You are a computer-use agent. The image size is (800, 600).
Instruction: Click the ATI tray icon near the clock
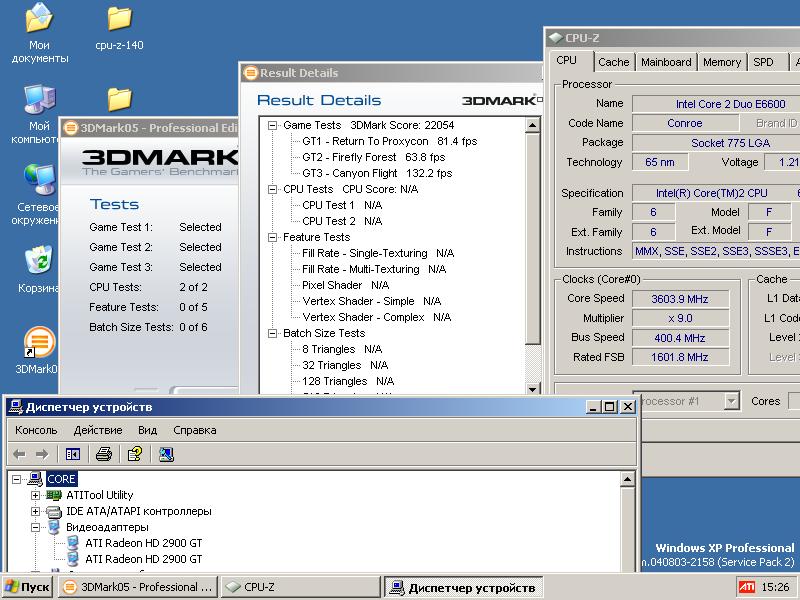click(x=746, y=587)
